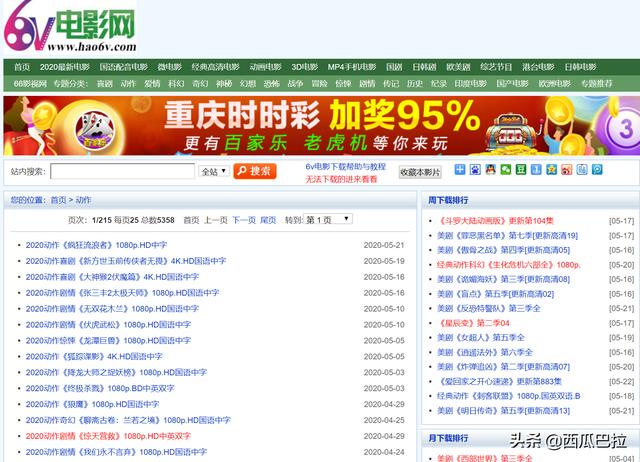Open 美剧《明日传奇》第五季 ranking link
The image size is (640, 462).
click(503, 411)
